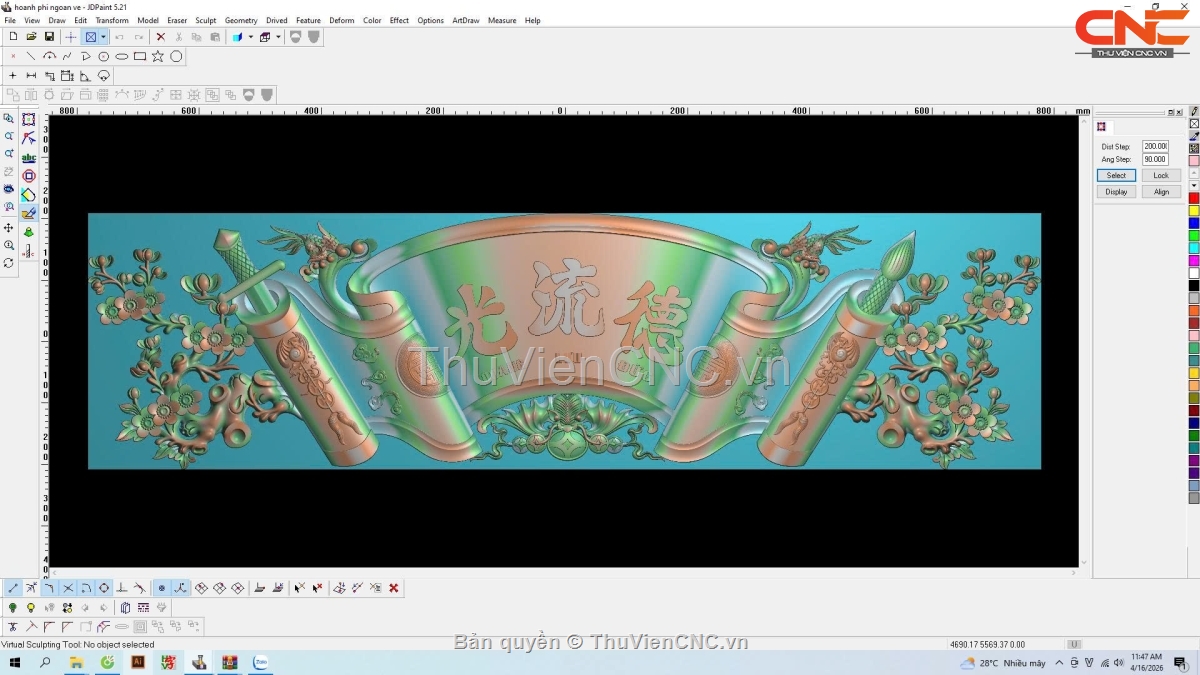Select the star shape drawing tool
Image resolution: width=1200 pixels, height=675 pixels.
click(x=158, y=57)
